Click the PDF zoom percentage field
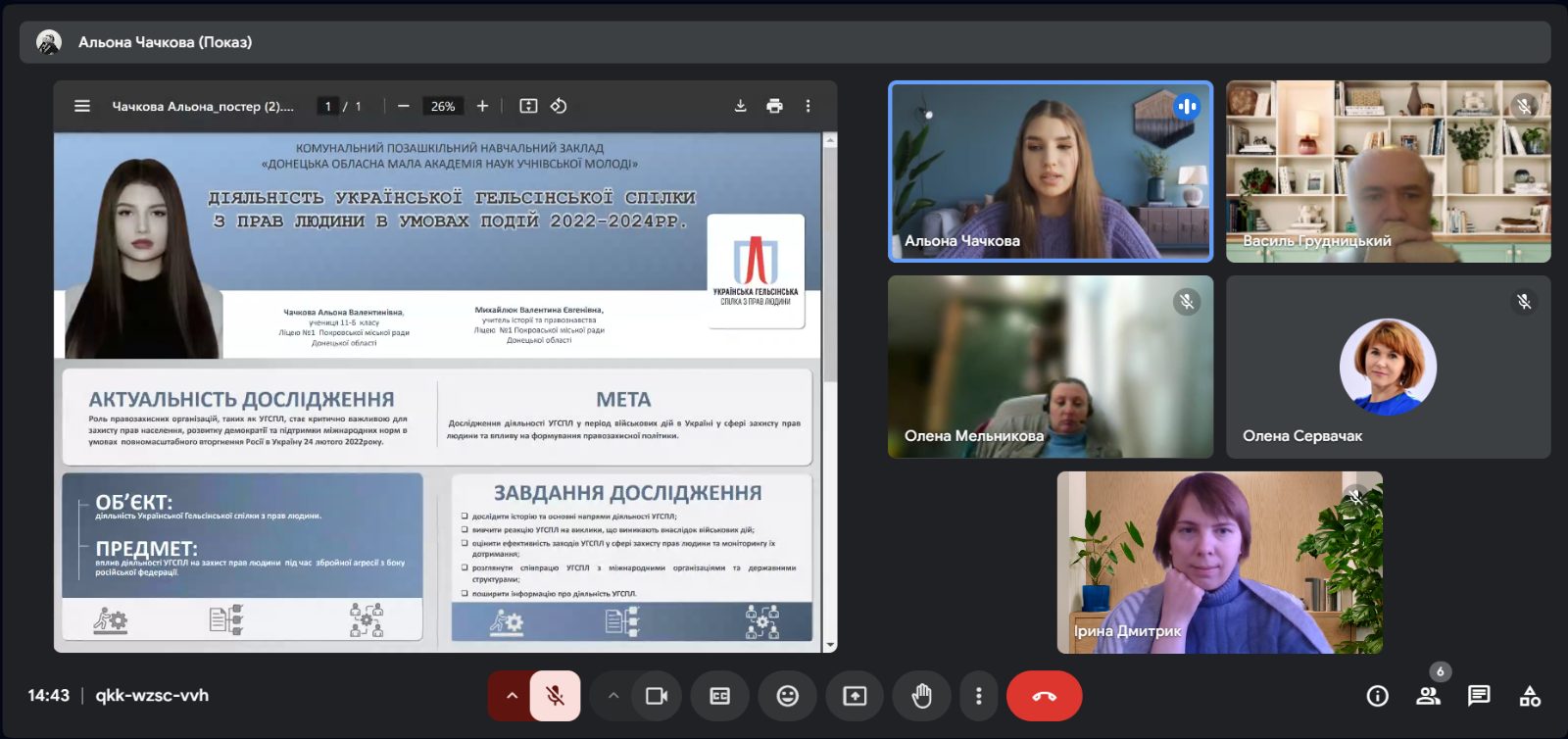 (x=443, y=106)
